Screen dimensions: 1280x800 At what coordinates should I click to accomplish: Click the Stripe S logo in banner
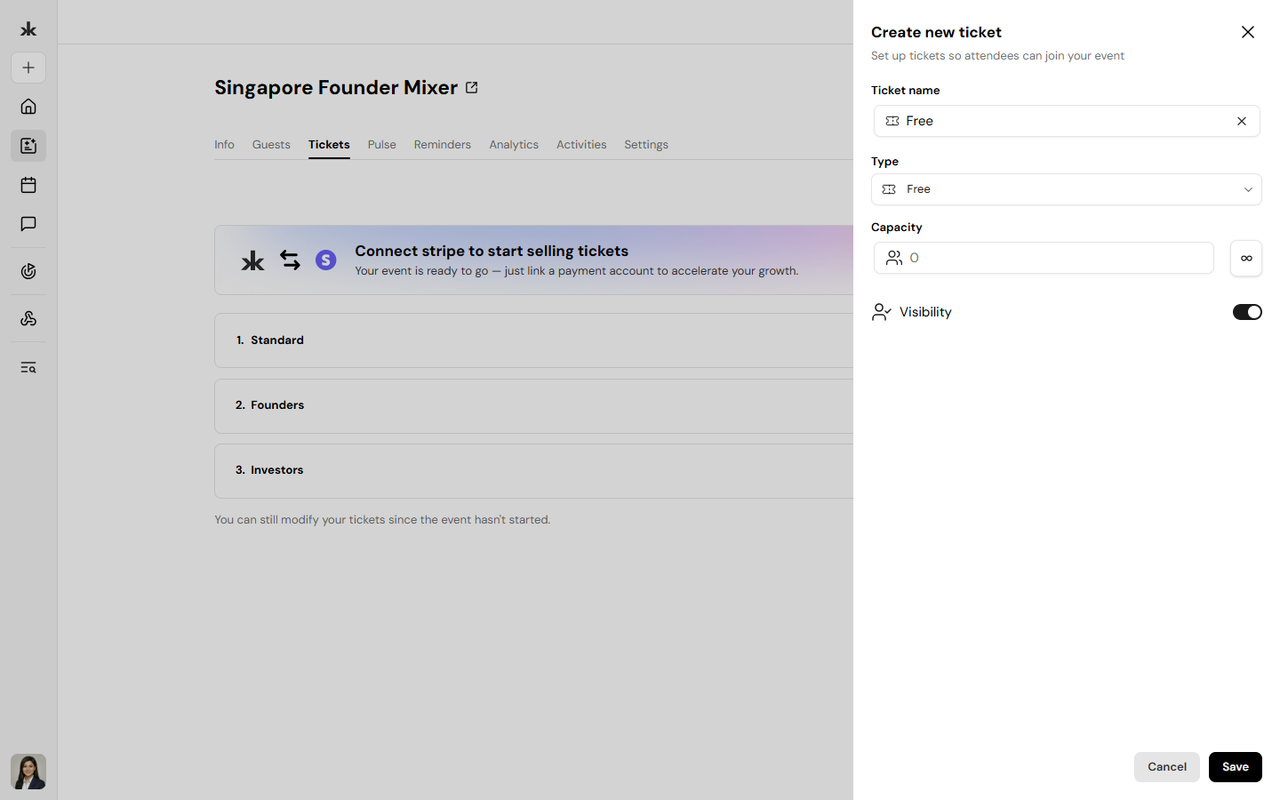click(325, 260)
